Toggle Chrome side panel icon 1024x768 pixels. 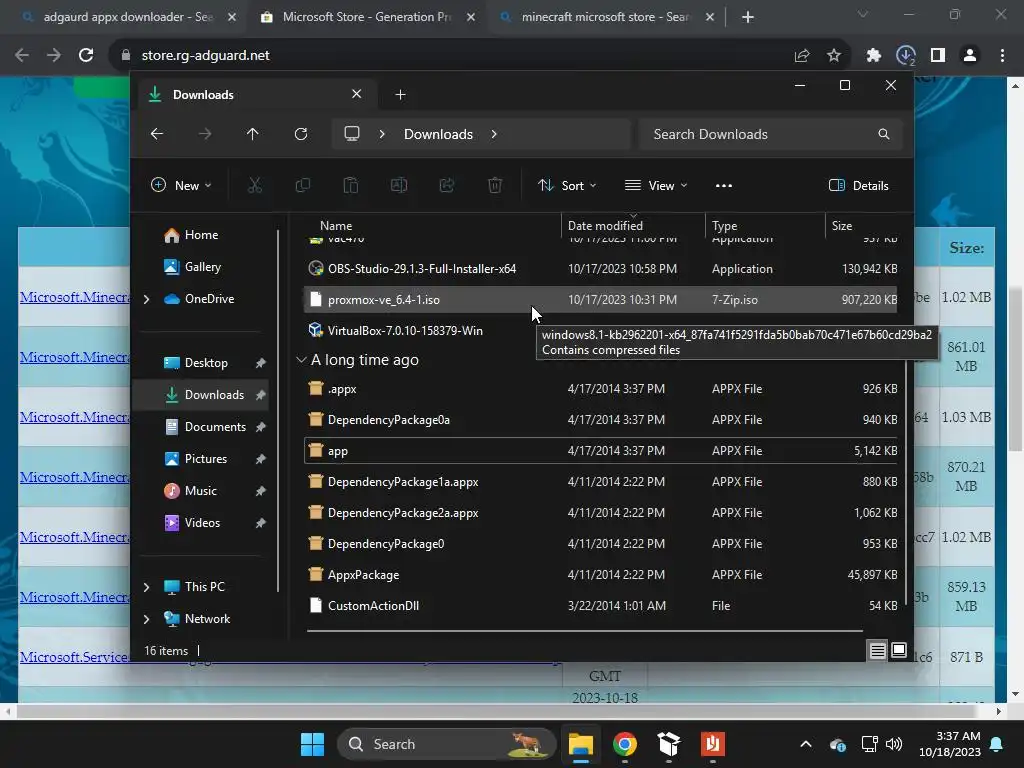point(938,56)
